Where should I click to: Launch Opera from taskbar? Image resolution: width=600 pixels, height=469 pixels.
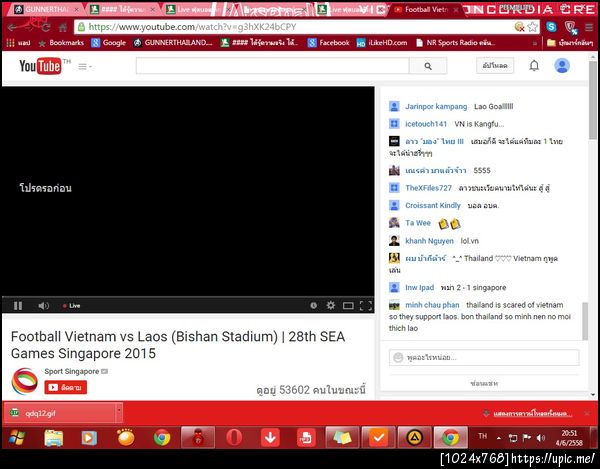click(234, 437)
